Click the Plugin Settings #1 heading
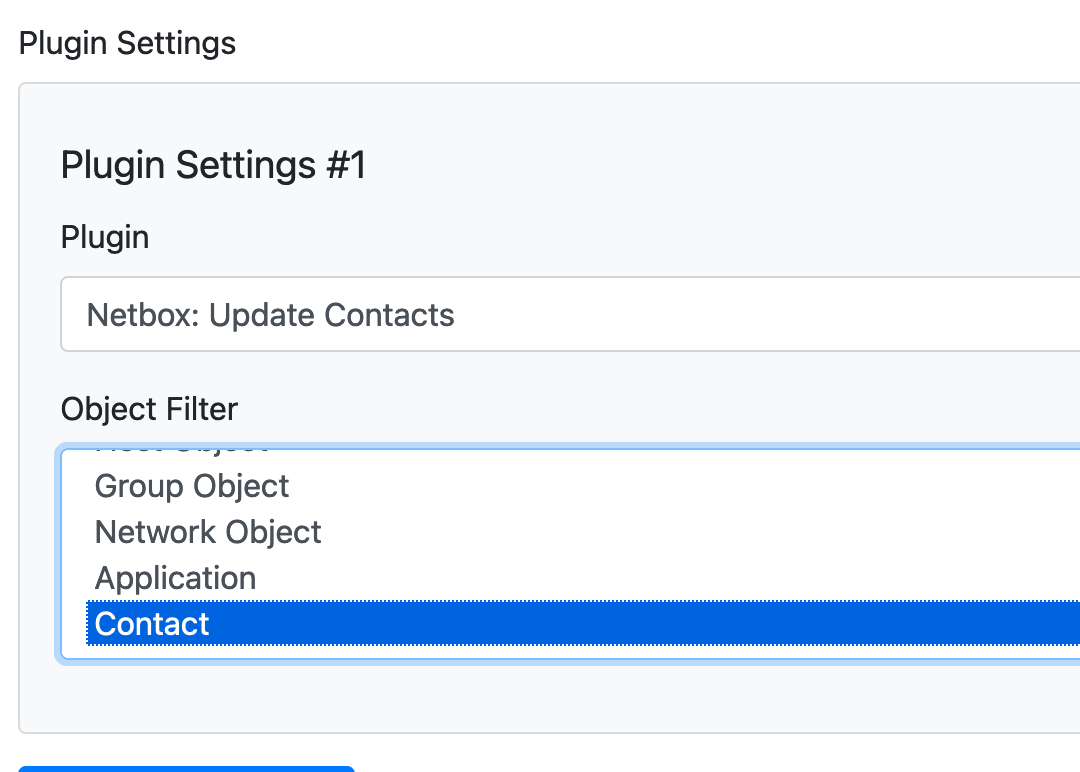This screenshot has width=1080, height=772. (213, 165)
